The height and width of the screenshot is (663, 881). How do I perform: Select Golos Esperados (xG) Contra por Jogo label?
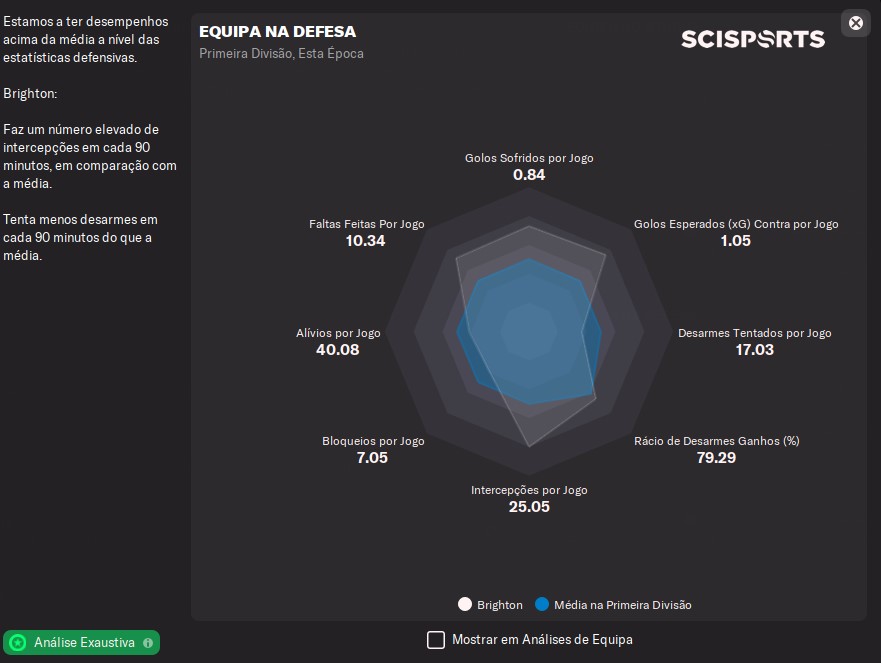735,224
